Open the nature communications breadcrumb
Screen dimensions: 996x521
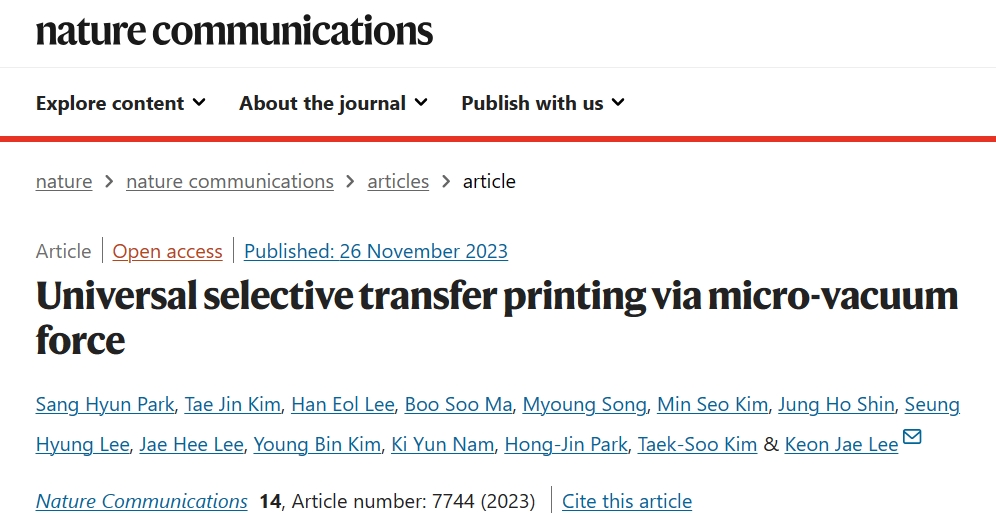229,182
